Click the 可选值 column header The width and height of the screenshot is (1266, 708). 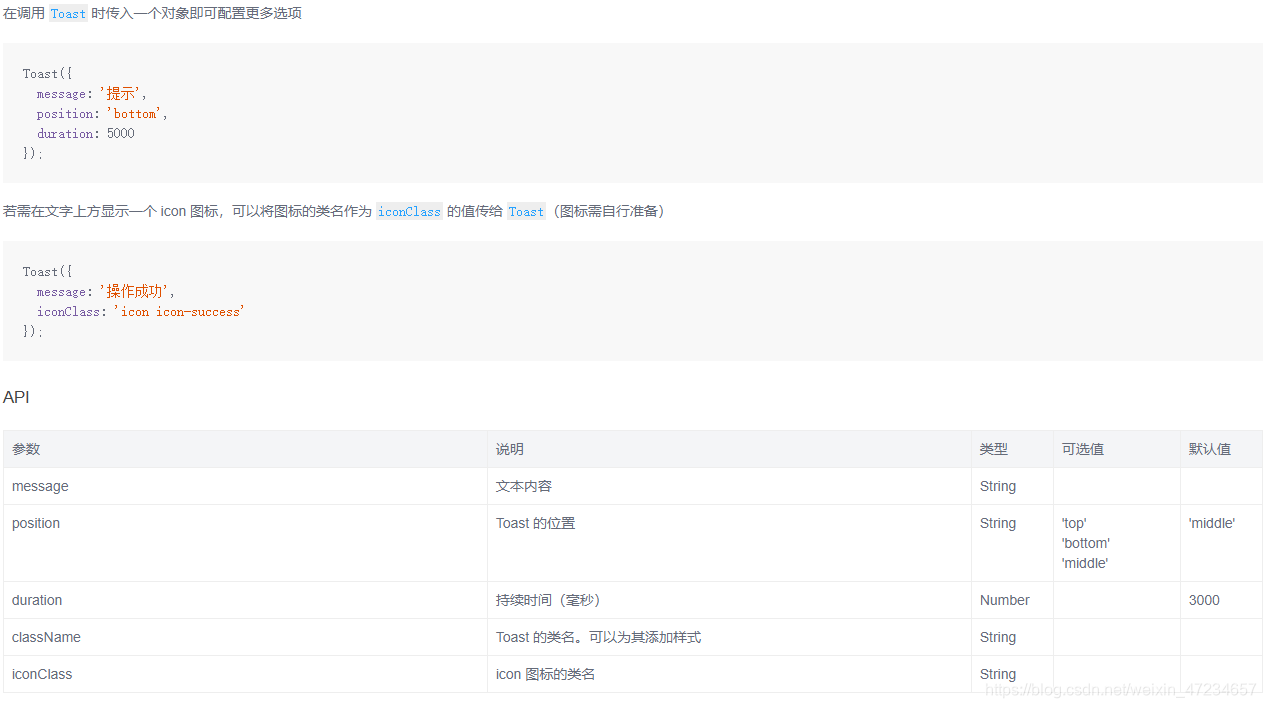point(1083,449)
